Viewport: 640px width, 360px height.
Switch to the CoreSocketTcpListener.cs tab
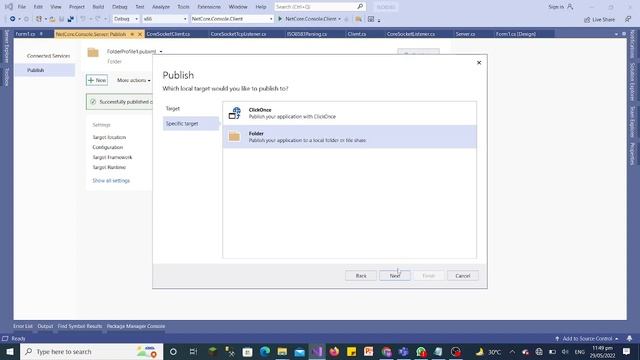click(x=238, y=34)
